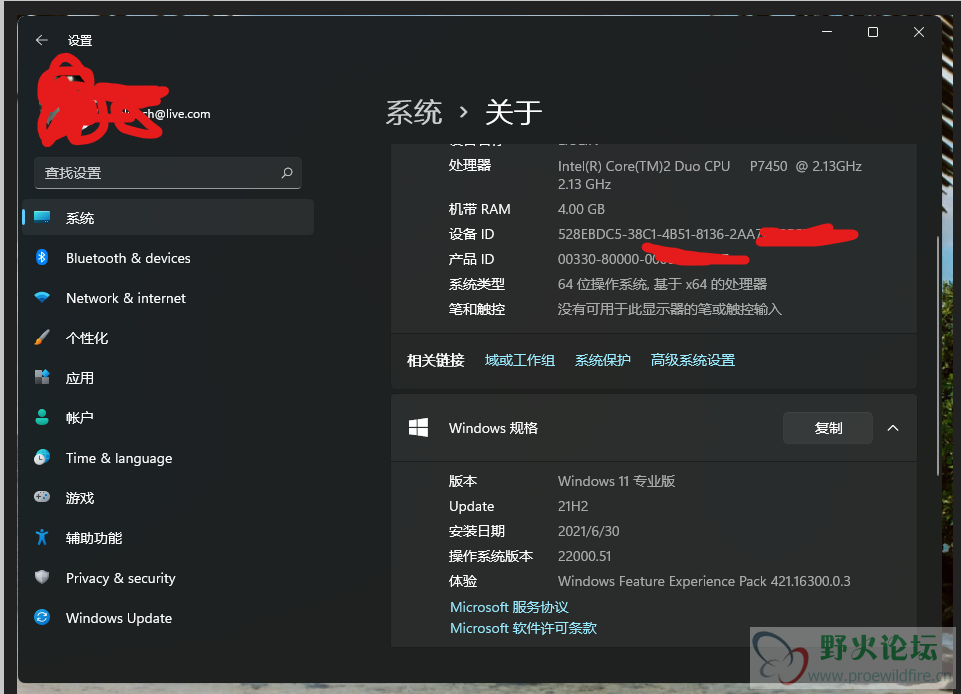Image resolution: width=961 pixels, height=694 pixels.
Task: Click the Windows logo beside Windows 规格
Action: pyautogui.click(x=419, y=428)
